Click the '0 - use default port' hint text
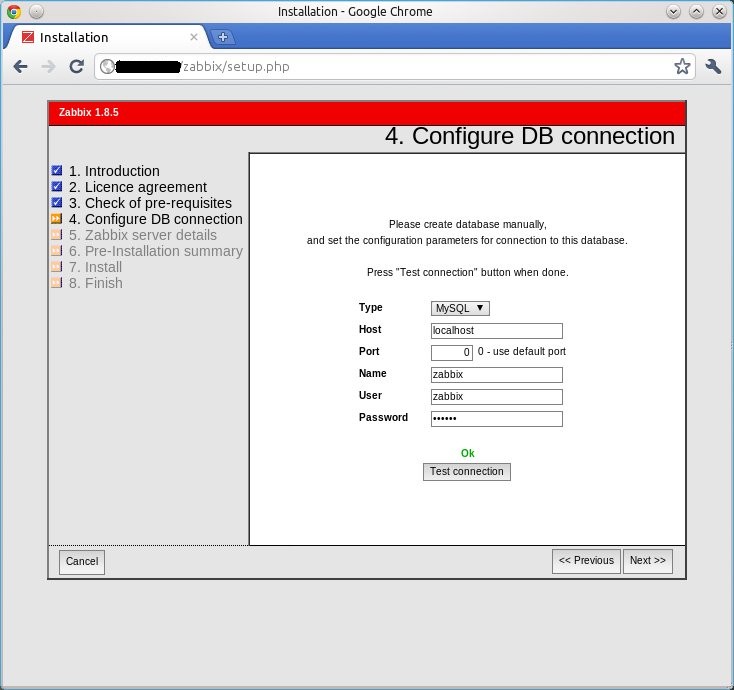 pos(521,352)
